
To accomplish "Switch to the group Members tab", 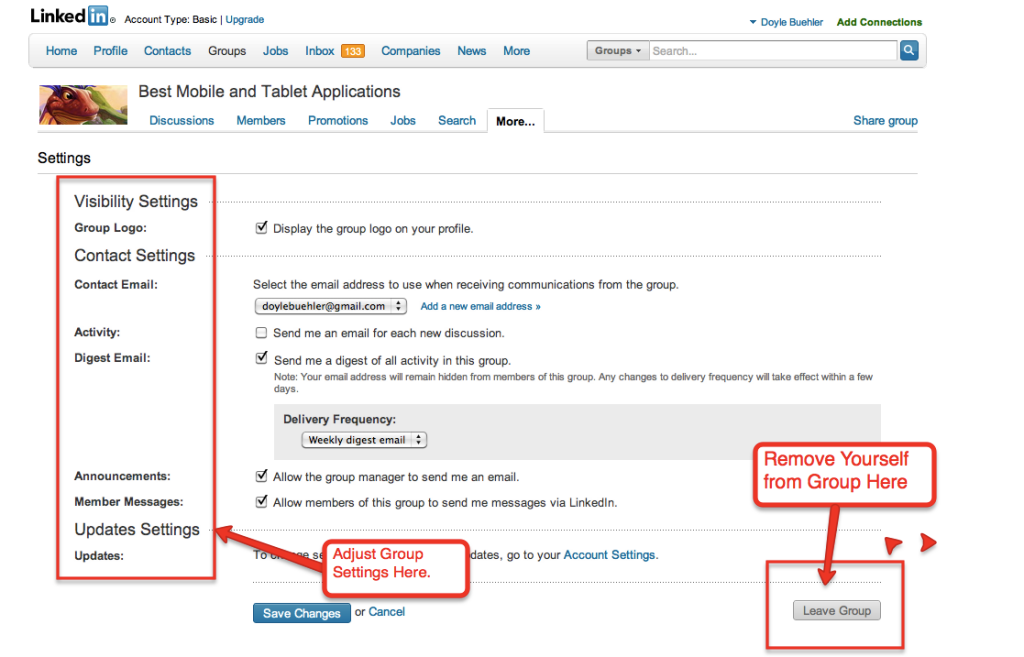I will tap(261, 121).
